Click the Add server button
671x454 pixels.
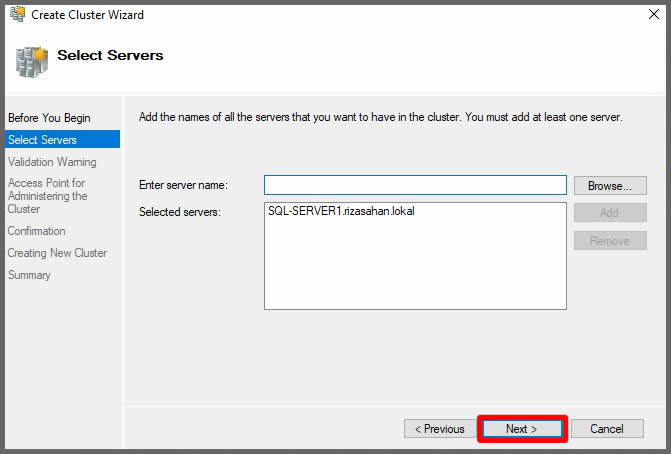click(609, 213)
